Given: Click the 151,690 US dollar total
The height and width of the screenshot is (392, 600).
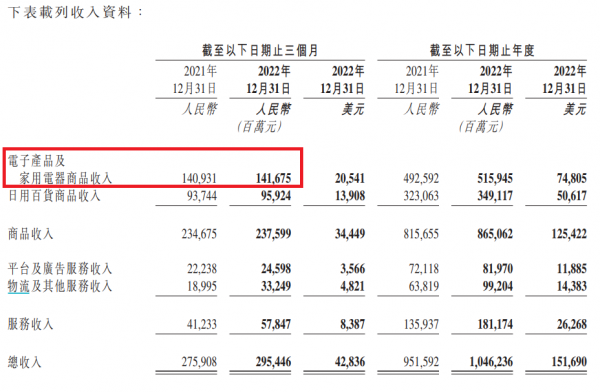Looking at the screenshot, I should tap(569, 362).
